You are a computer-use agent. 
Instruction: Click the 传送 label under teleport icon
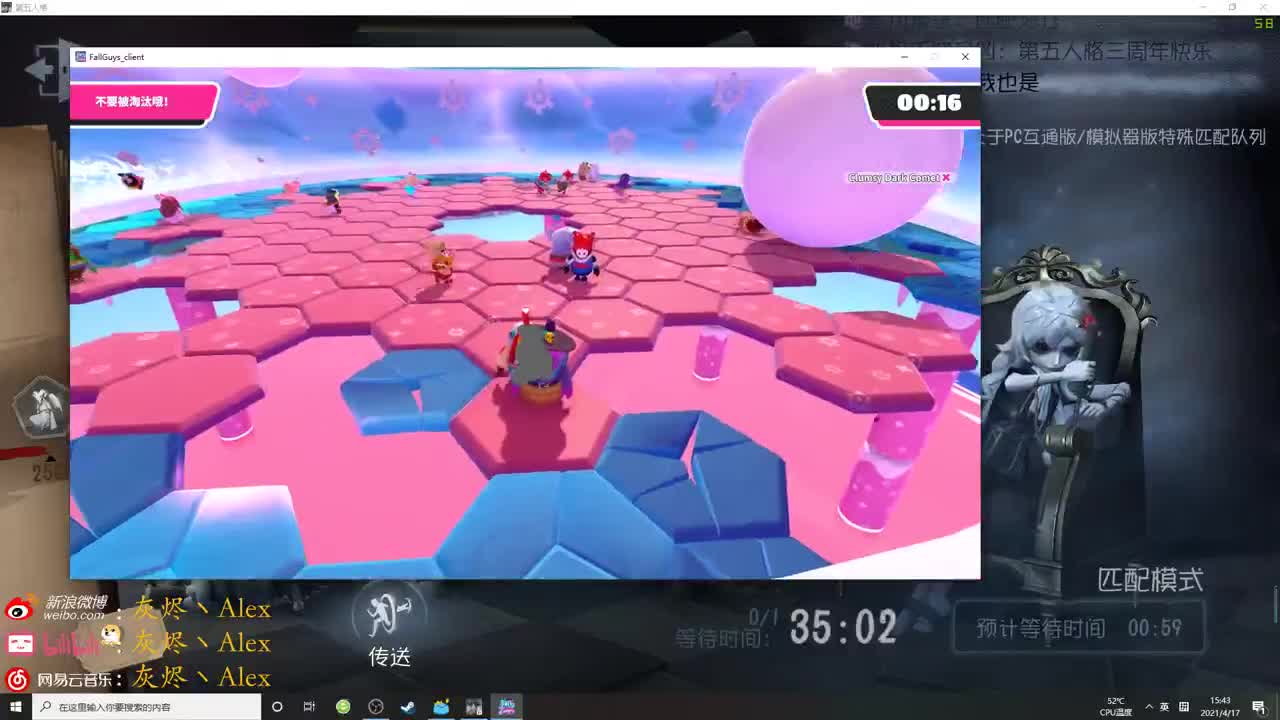[x=390, y=657]
